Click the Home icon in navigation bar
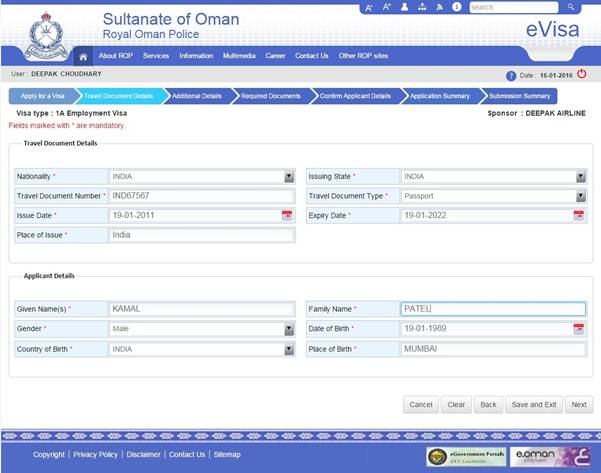Screen dimensions: 601x473 (83, 57)
